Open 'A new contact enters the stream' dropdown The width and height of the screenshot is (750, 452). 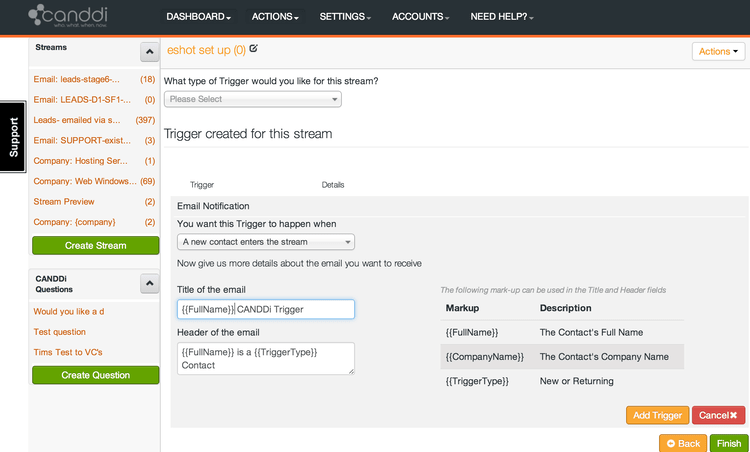(x=266, y=242)
